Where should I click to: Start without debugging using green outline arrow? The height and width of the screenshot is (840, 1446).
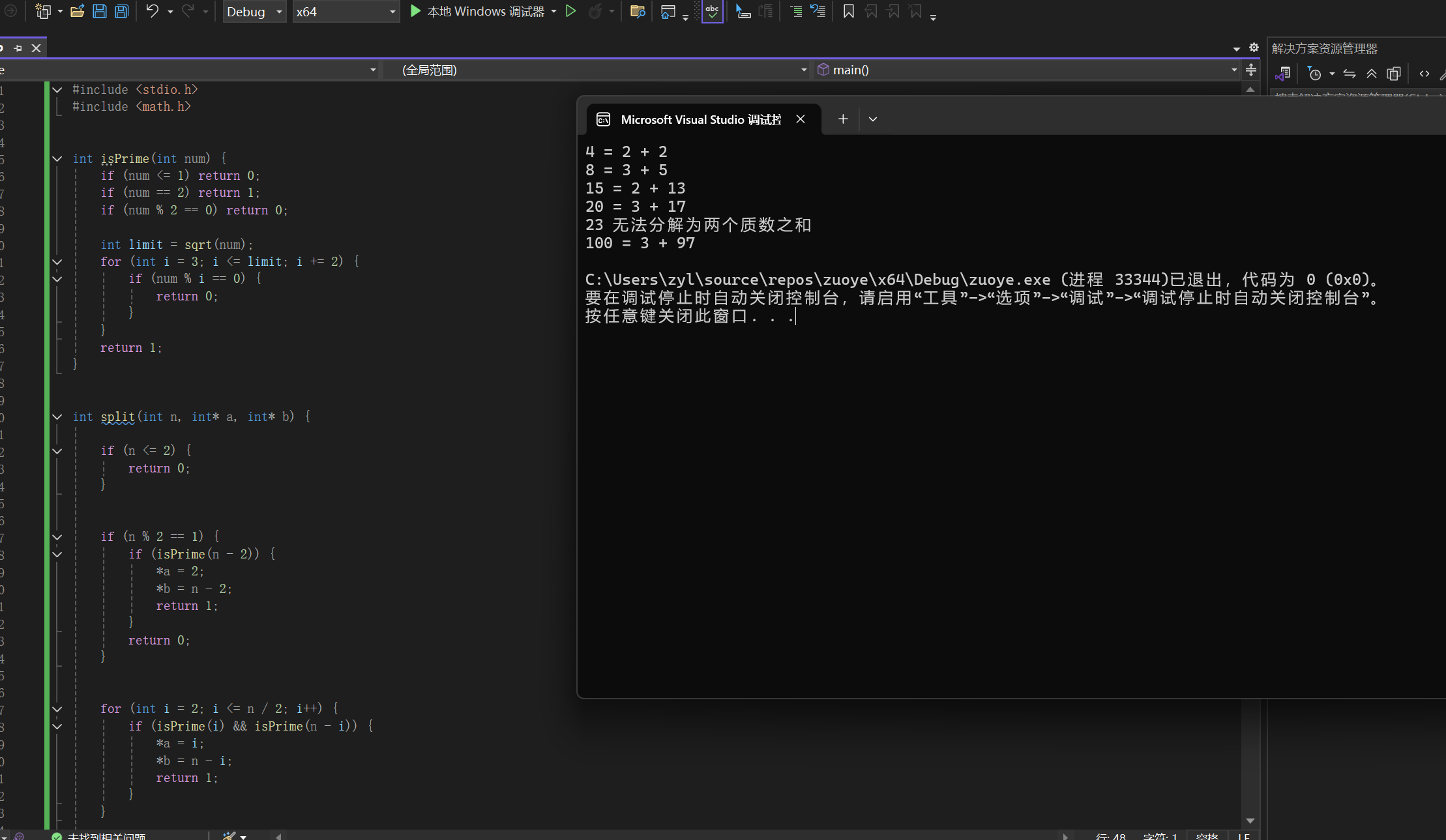(570, 11)
